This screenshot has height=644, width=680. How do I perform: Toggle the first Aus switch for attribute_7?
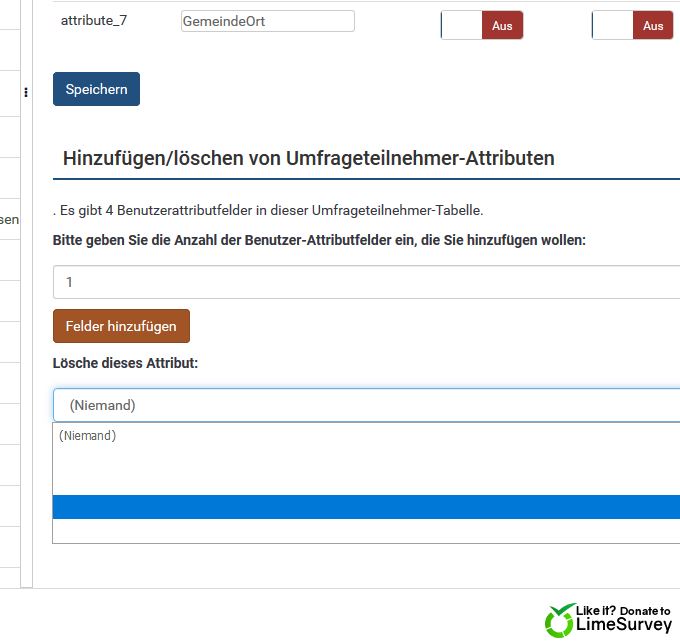tap(481, 26)
